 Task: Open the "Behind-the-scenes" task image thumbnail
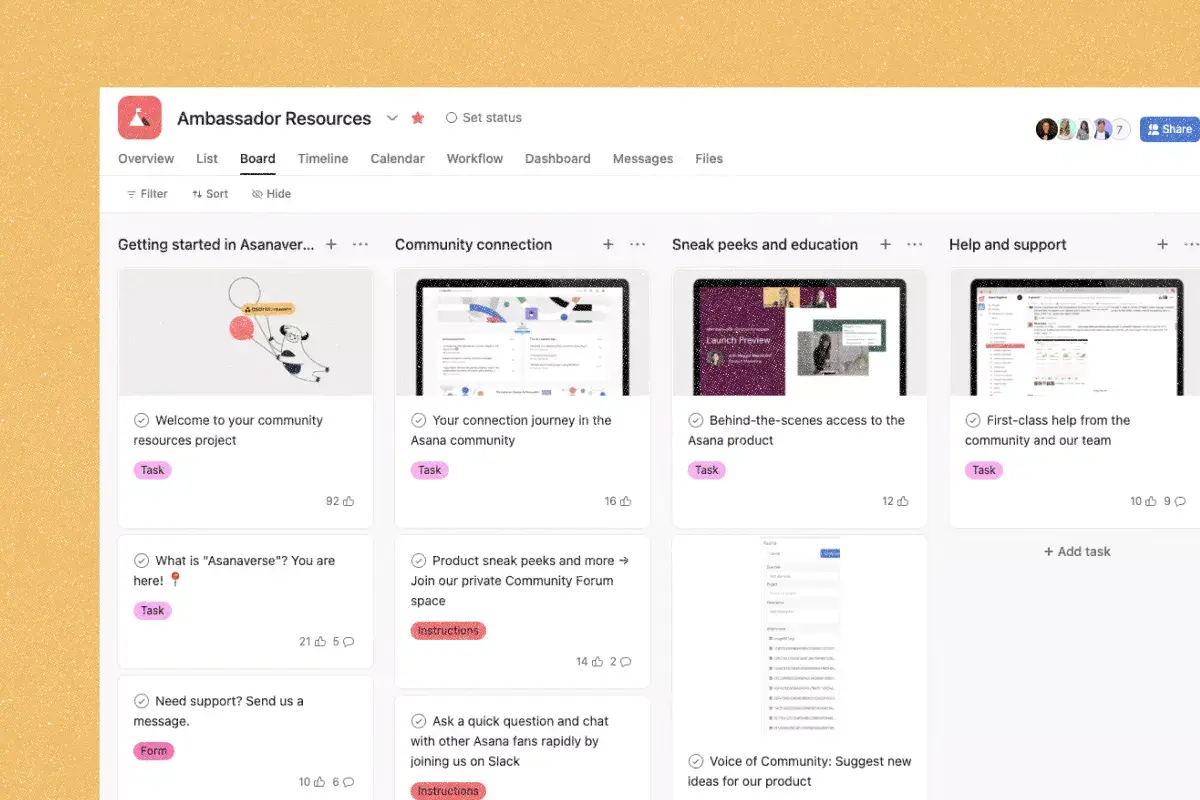799,332
